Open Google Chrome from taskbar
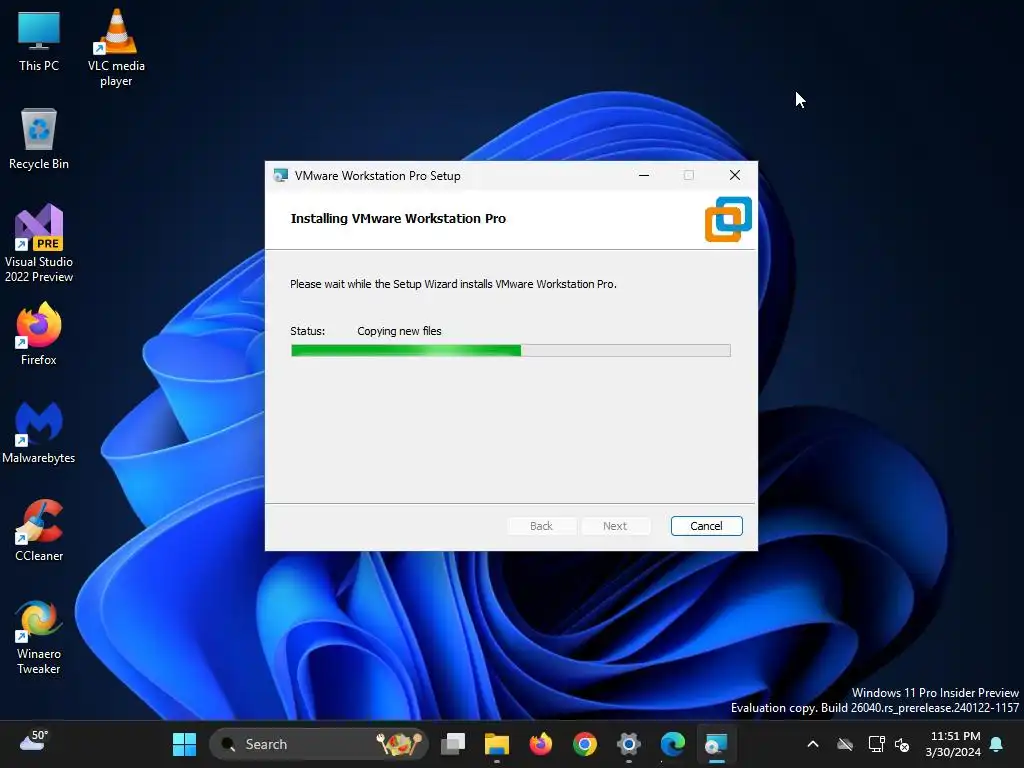 pyautogui.click(x=584, y=744)
